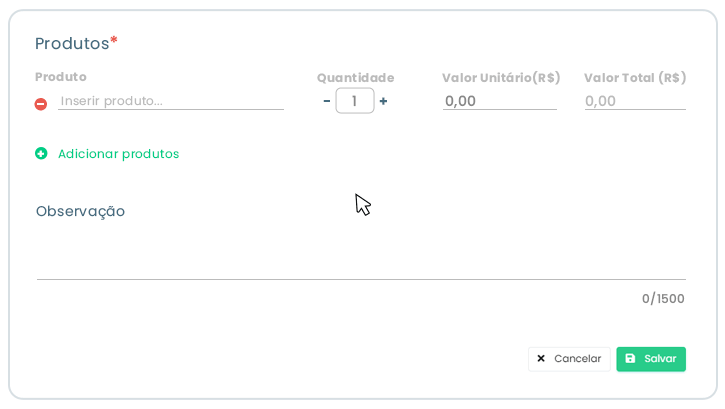
Task: Click the X icon inside Cancelar
Action: 541,359
